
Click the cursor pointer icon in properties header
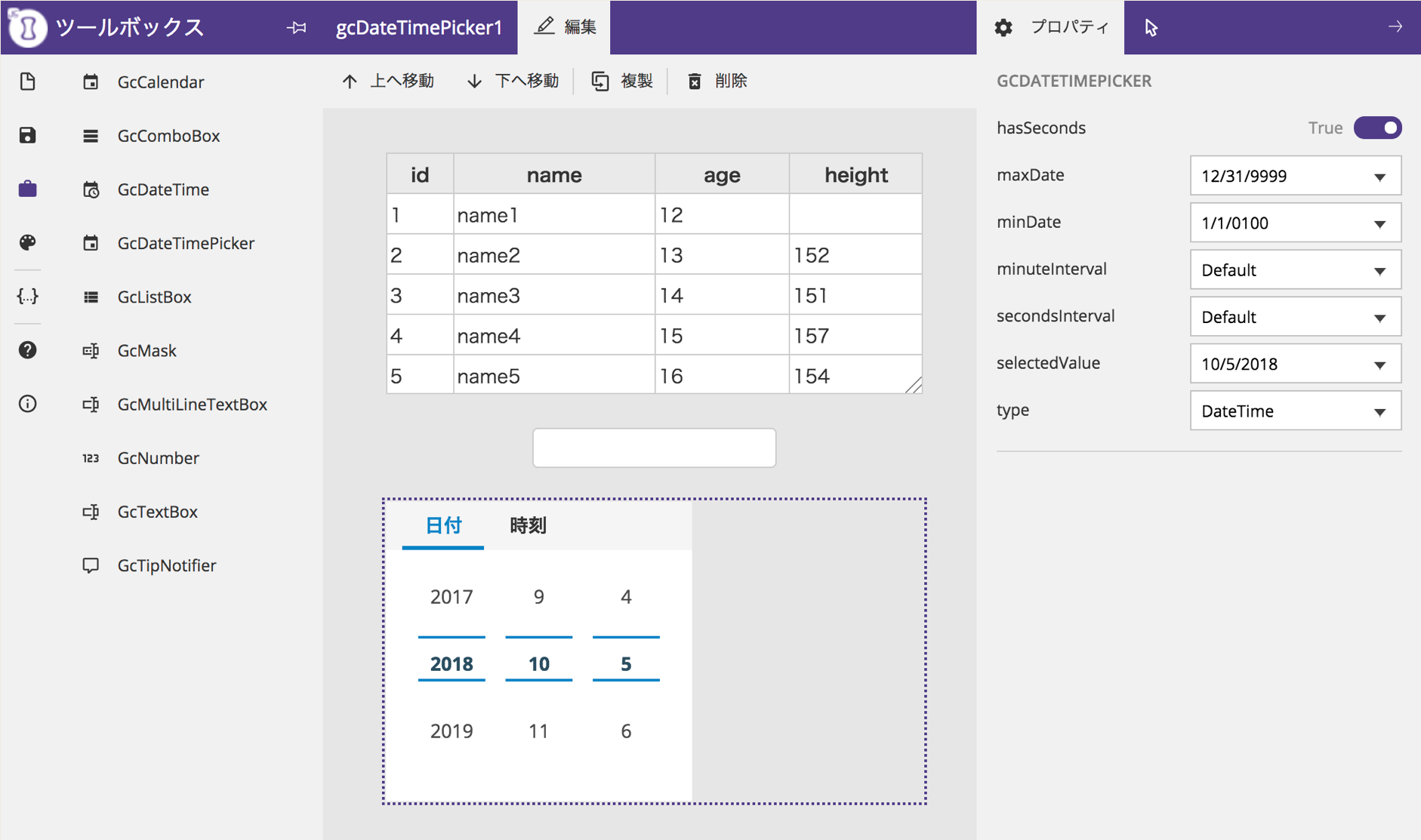pyautogui.click(x=1151, y=28)
